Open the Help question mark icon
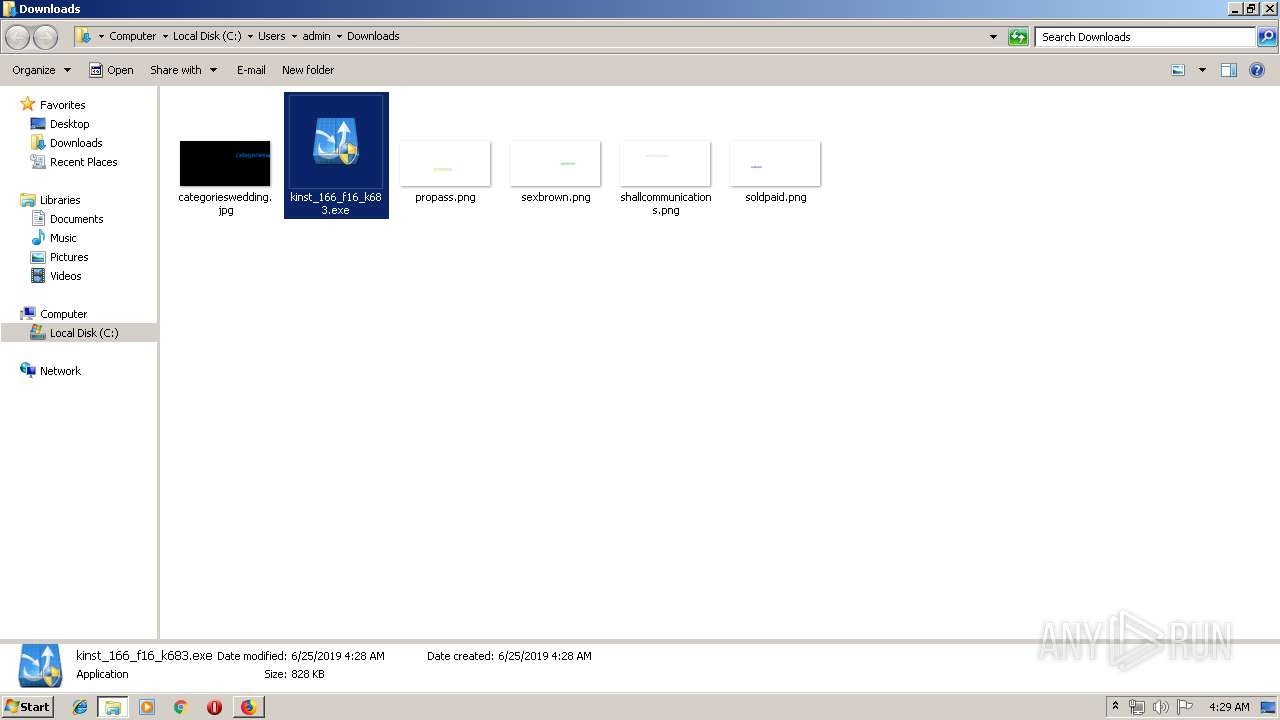 1258,70
